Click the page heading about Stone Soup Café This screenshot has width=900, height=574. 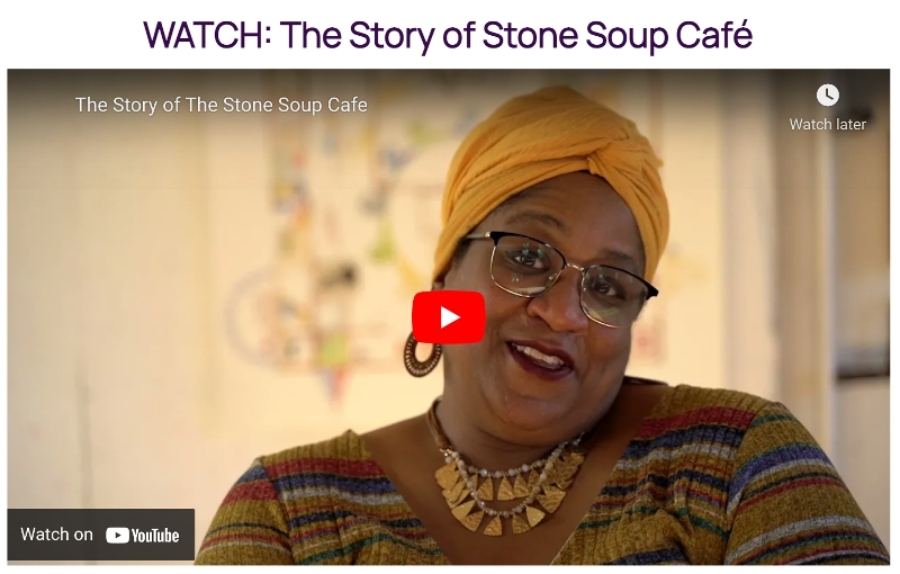coord(448,34)
